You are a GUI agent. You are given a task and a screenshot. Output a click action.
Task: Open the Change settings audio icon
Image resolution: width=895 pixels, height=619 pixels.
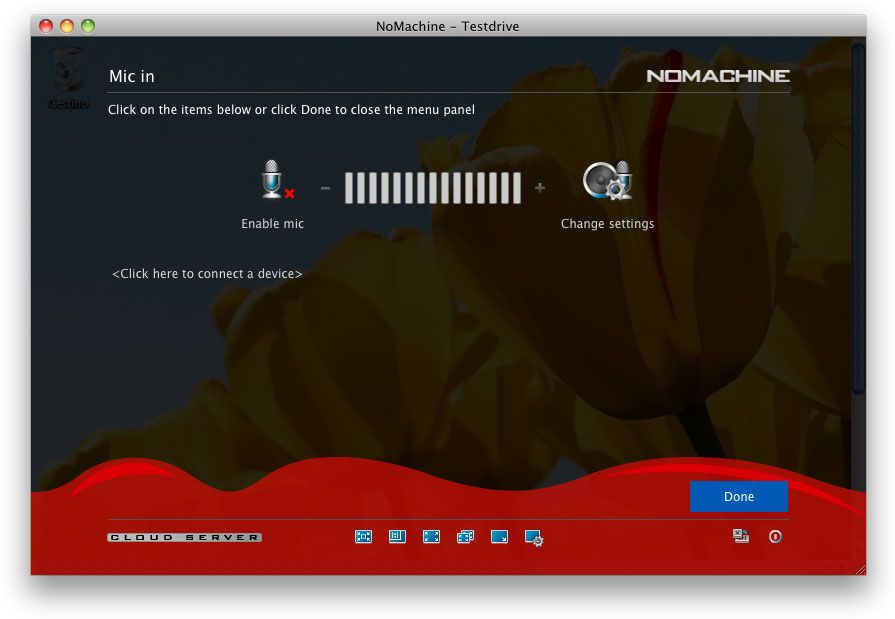pos(607,181)
